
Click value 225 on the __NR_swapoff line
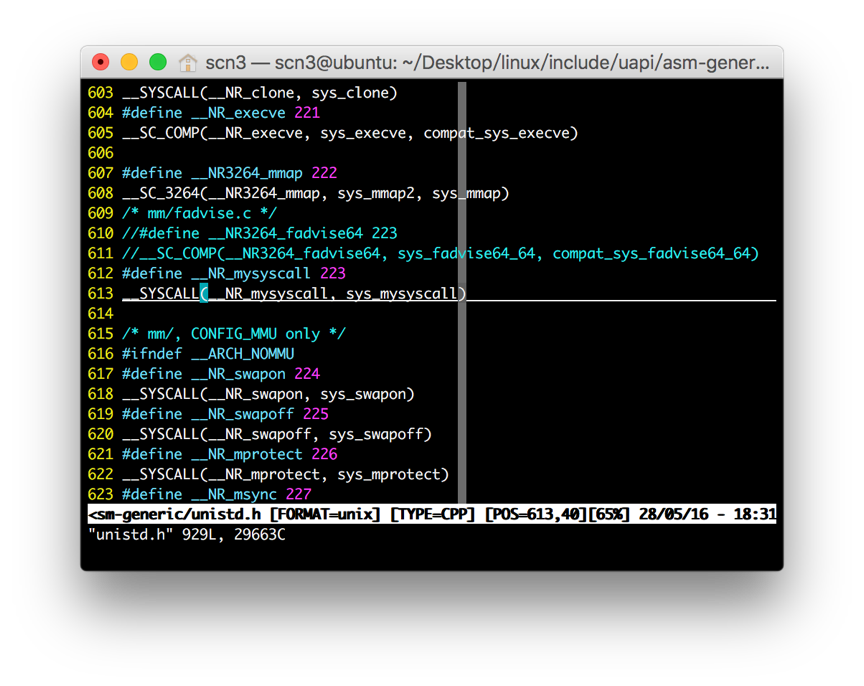[316, 414]
